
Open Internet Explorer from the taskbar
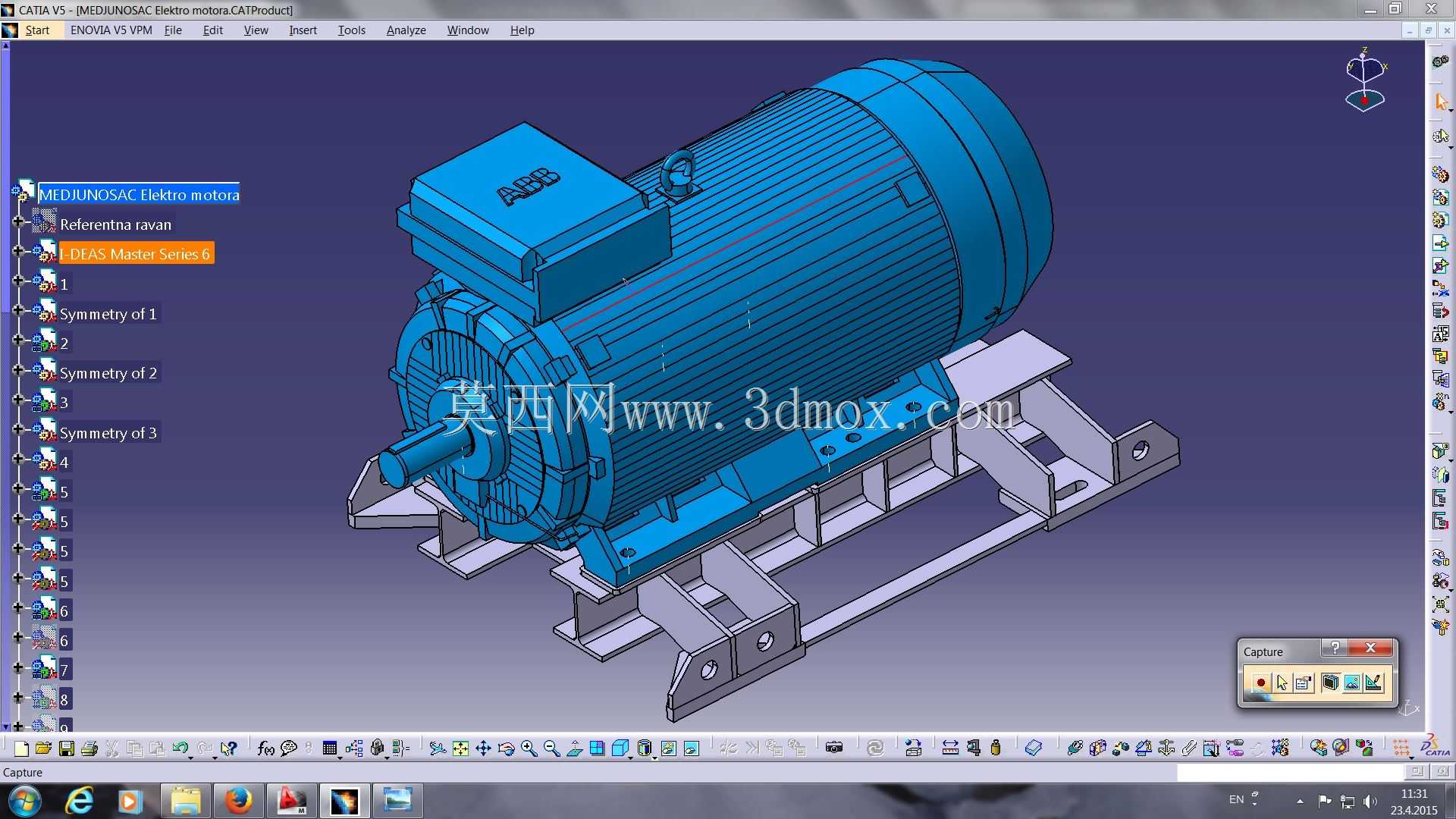point(79,801)
